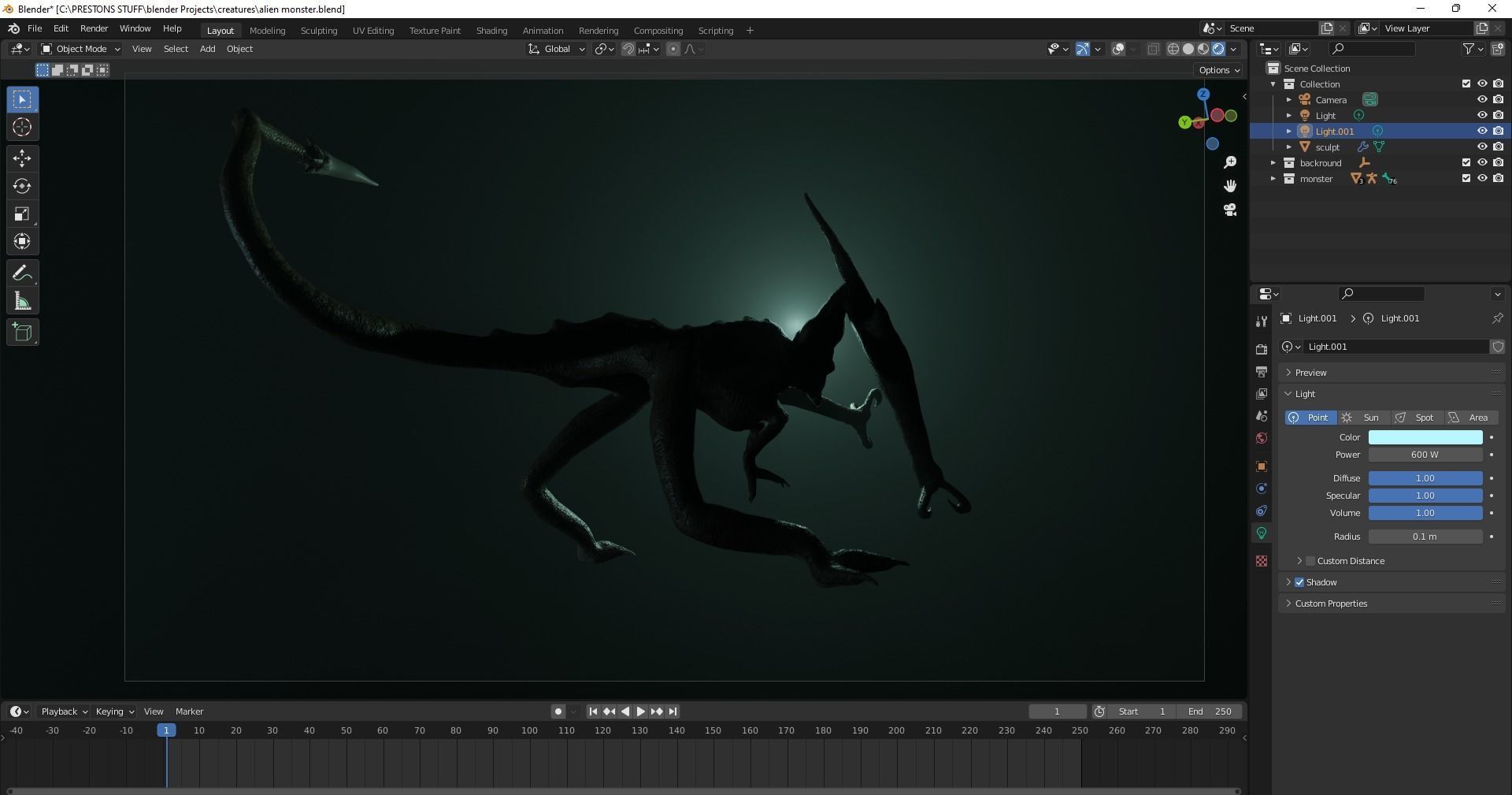1512x795 pixels.
Task: Activate the Scale tool
Action: 22,214
